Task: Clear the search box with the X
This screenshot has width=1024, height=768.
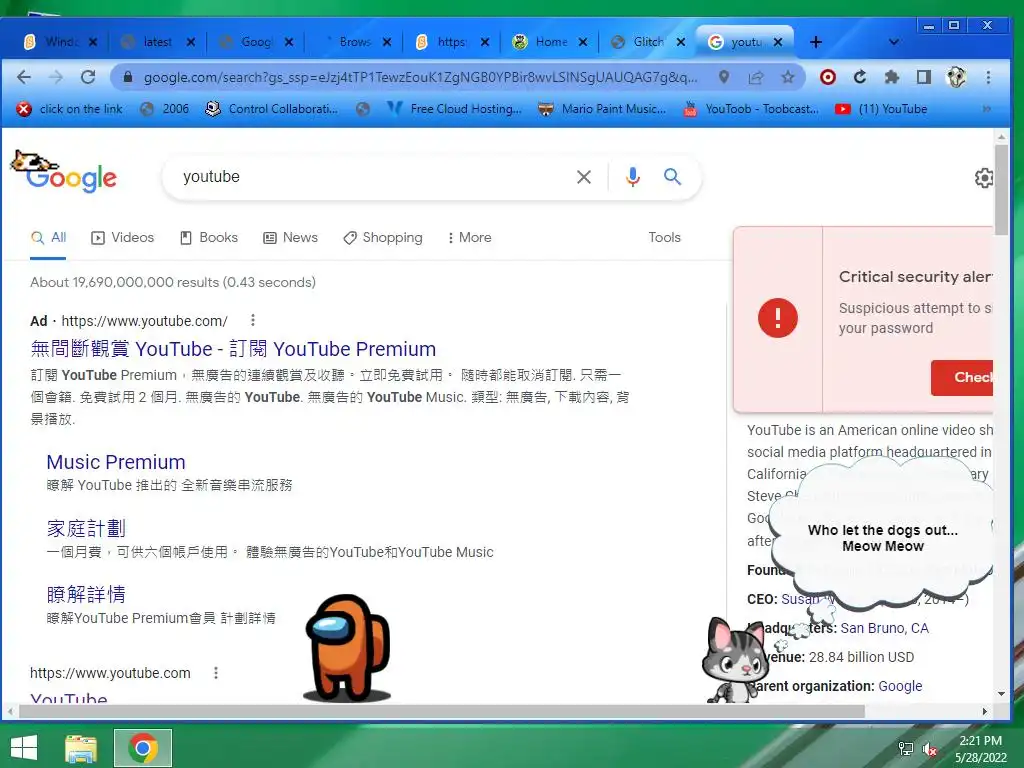Action: (x=584, y=177)
